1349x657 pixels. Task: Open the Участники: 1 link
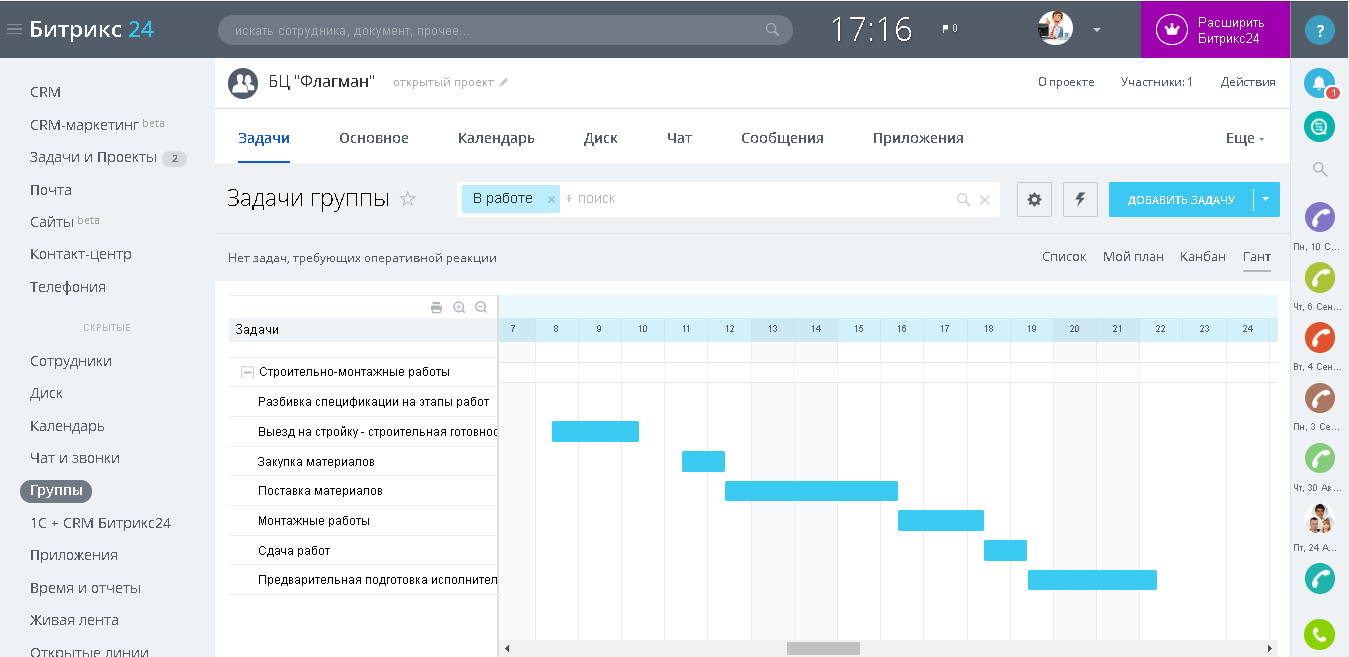pos(1156,82)
